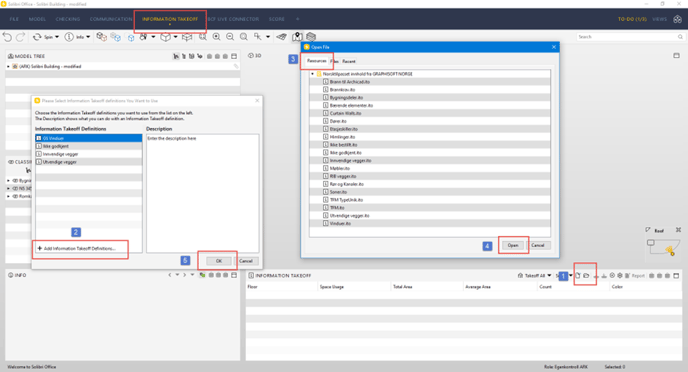The image size is (688, 372).
Task: Click OK in the takeoff definitions dialog
Action: click(219, 261)
